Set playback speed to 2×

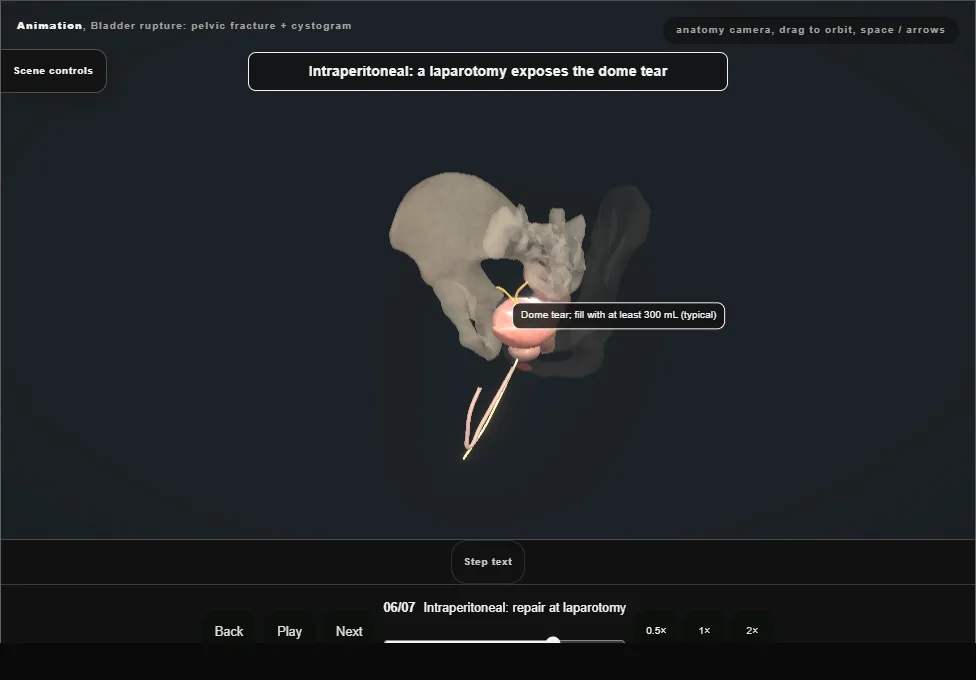pyautogui.click(x=752, y=630)
